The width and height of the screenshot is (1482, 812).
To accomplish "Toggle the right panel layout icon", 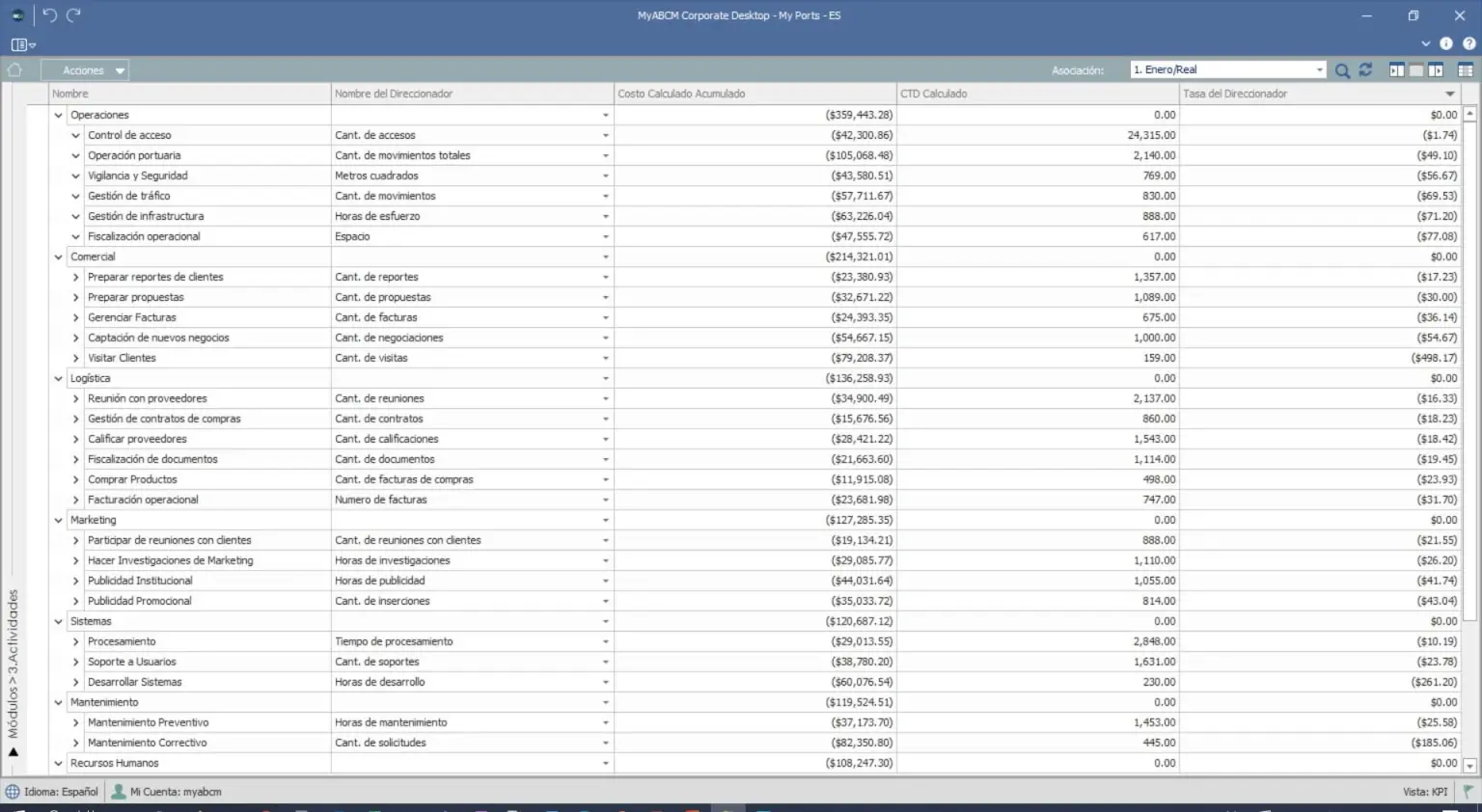I will click(x=1436, y=70).
